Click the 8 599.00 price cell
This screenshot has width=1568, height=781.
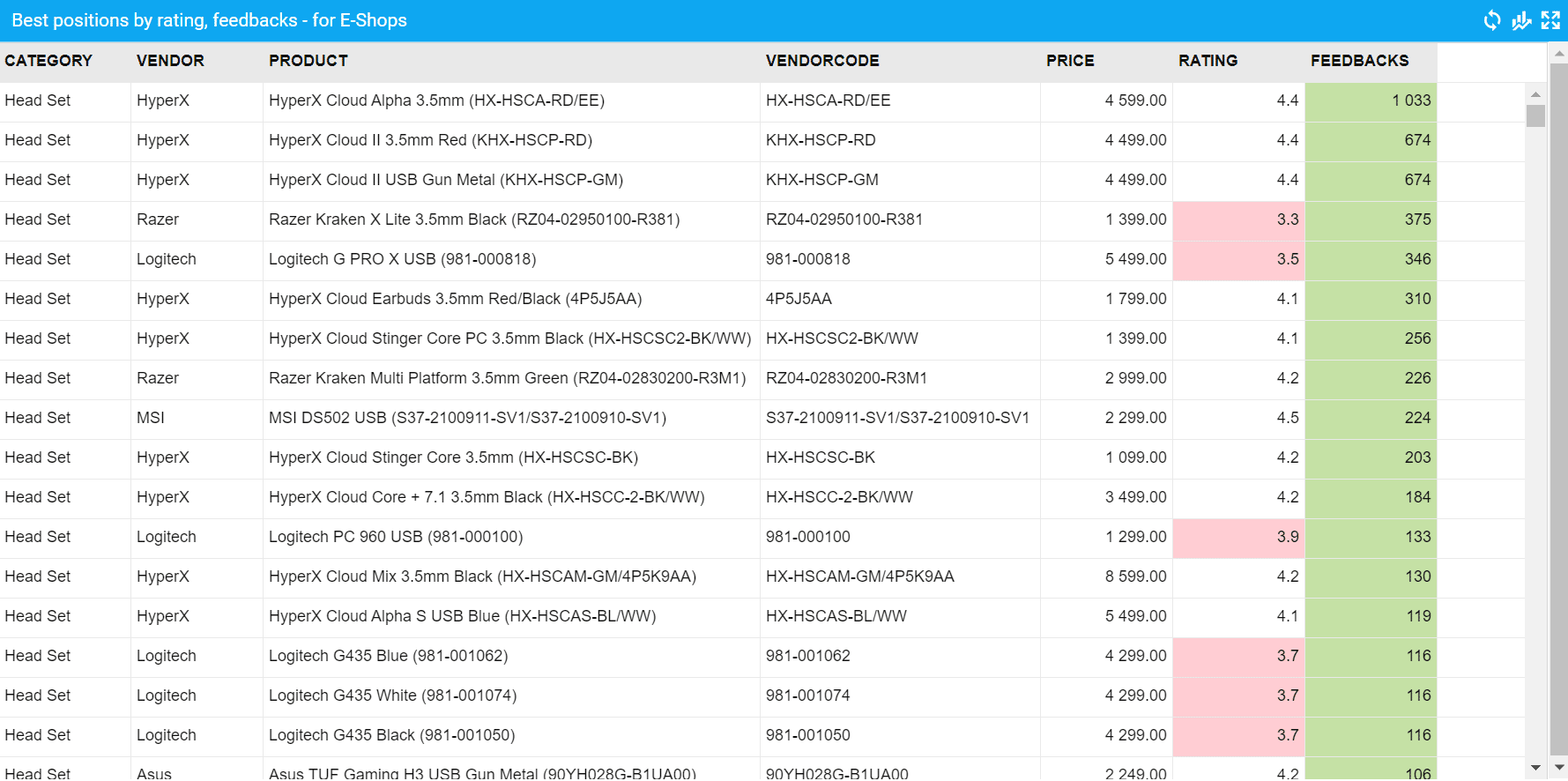(x=1135, y=576)
